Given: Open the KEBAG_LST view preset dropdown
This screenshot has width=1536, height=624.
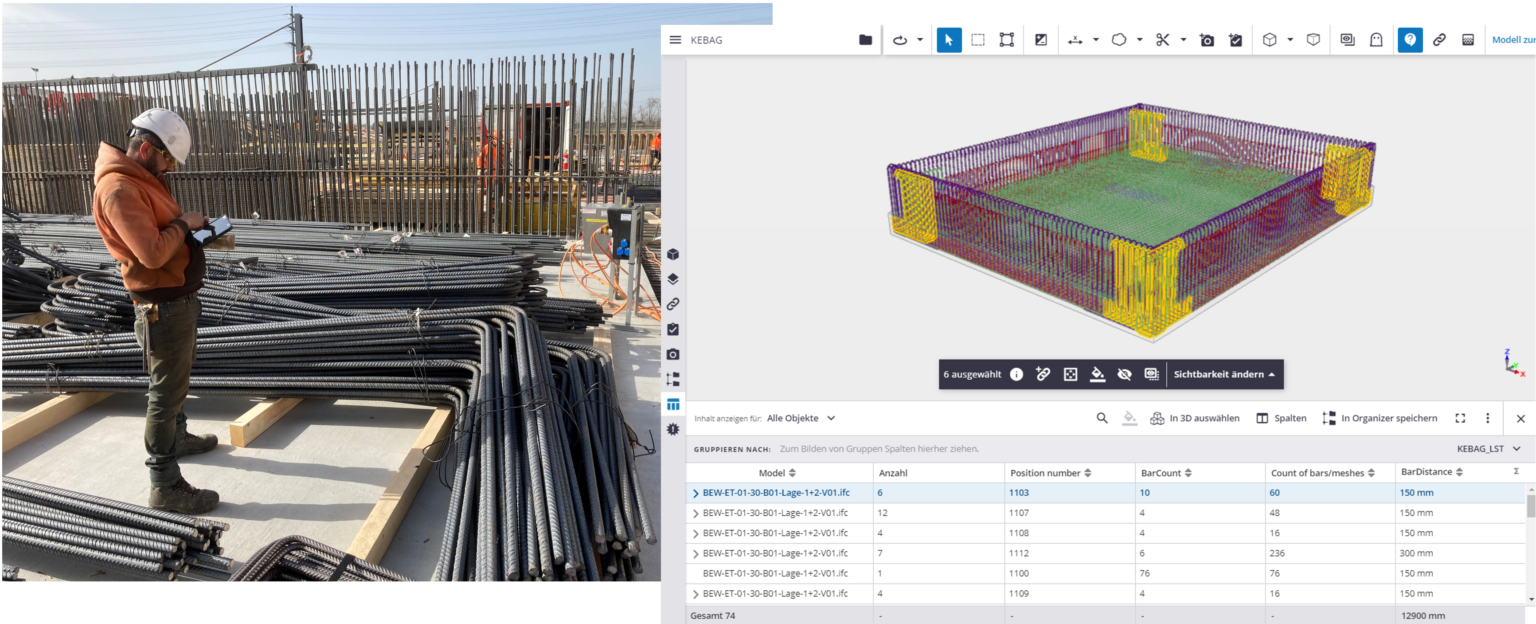Looking at the screenshot, I should click(x=1489, y=449).
